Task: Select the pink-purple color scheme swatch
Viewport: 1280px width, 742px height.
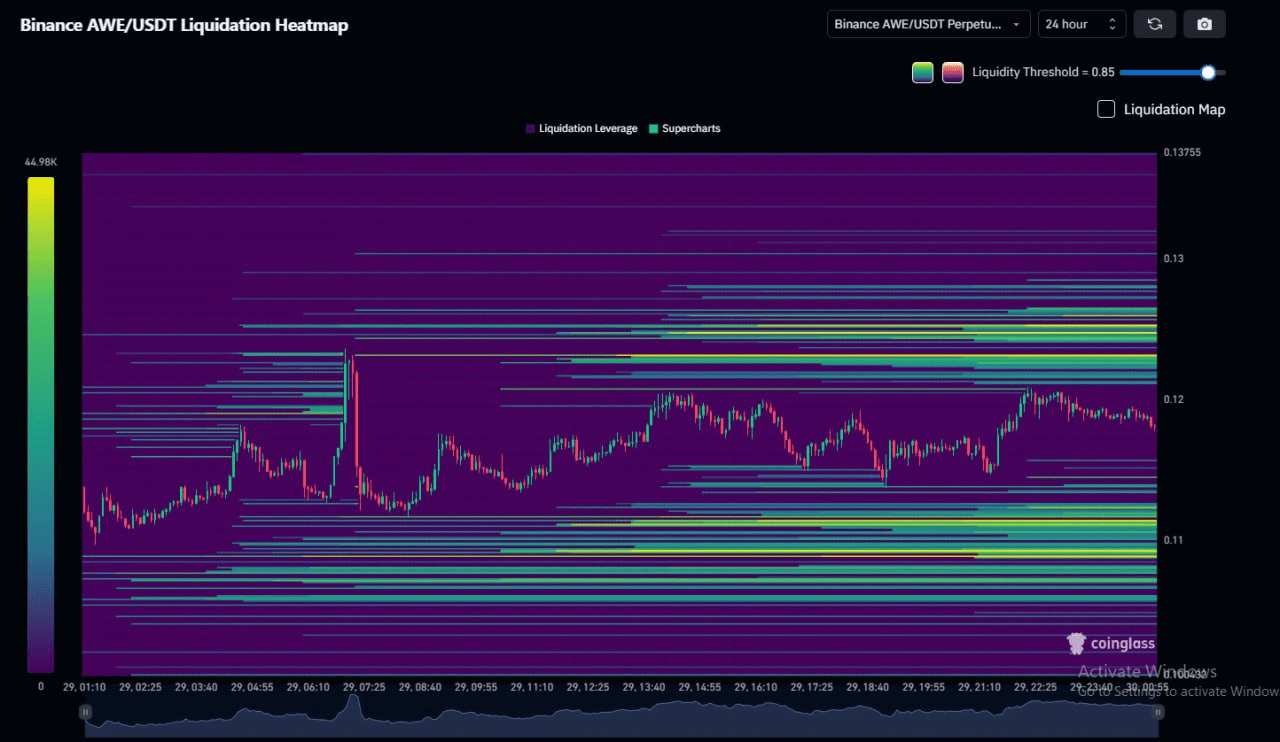Action: click(952, 72)
